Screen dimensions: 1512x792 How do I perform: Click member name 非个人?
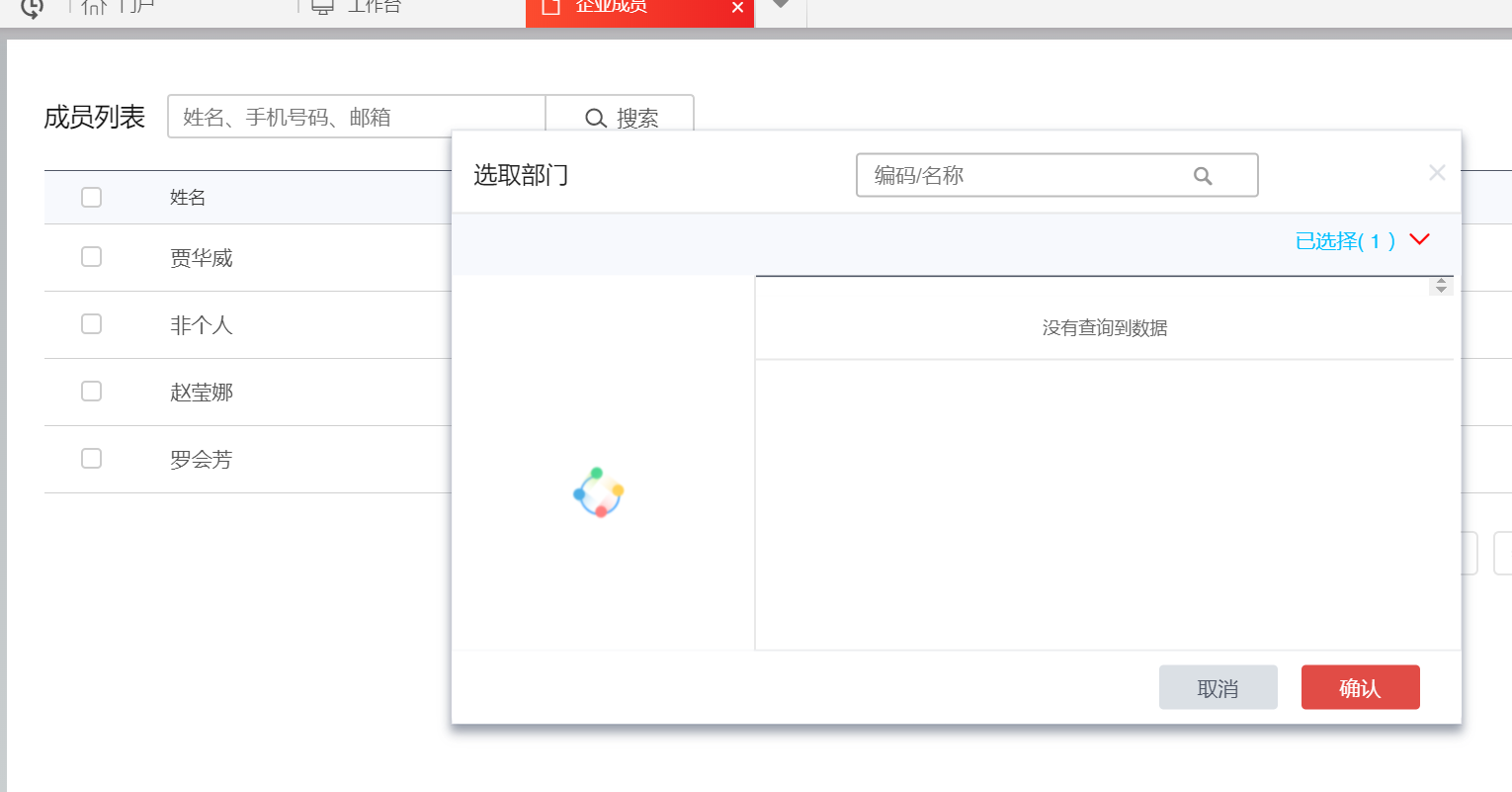click(202, 325)
